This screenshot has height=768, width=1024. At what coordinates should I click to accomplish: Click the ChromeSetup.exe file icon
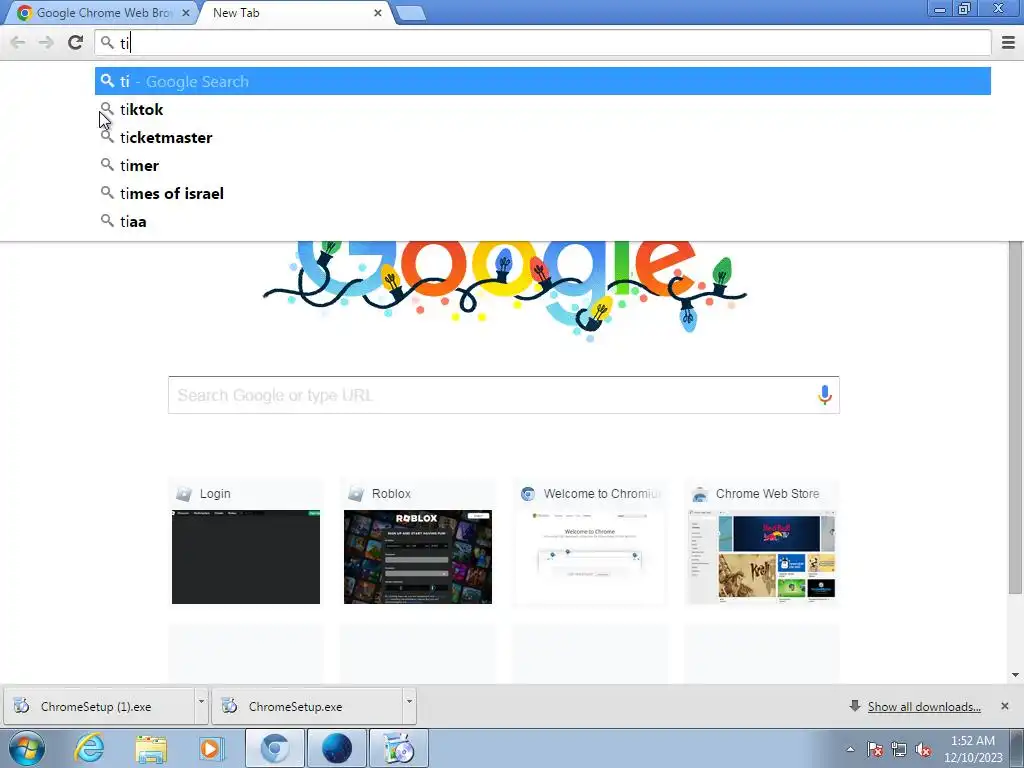pyautogui.click(x=229, y=706)
